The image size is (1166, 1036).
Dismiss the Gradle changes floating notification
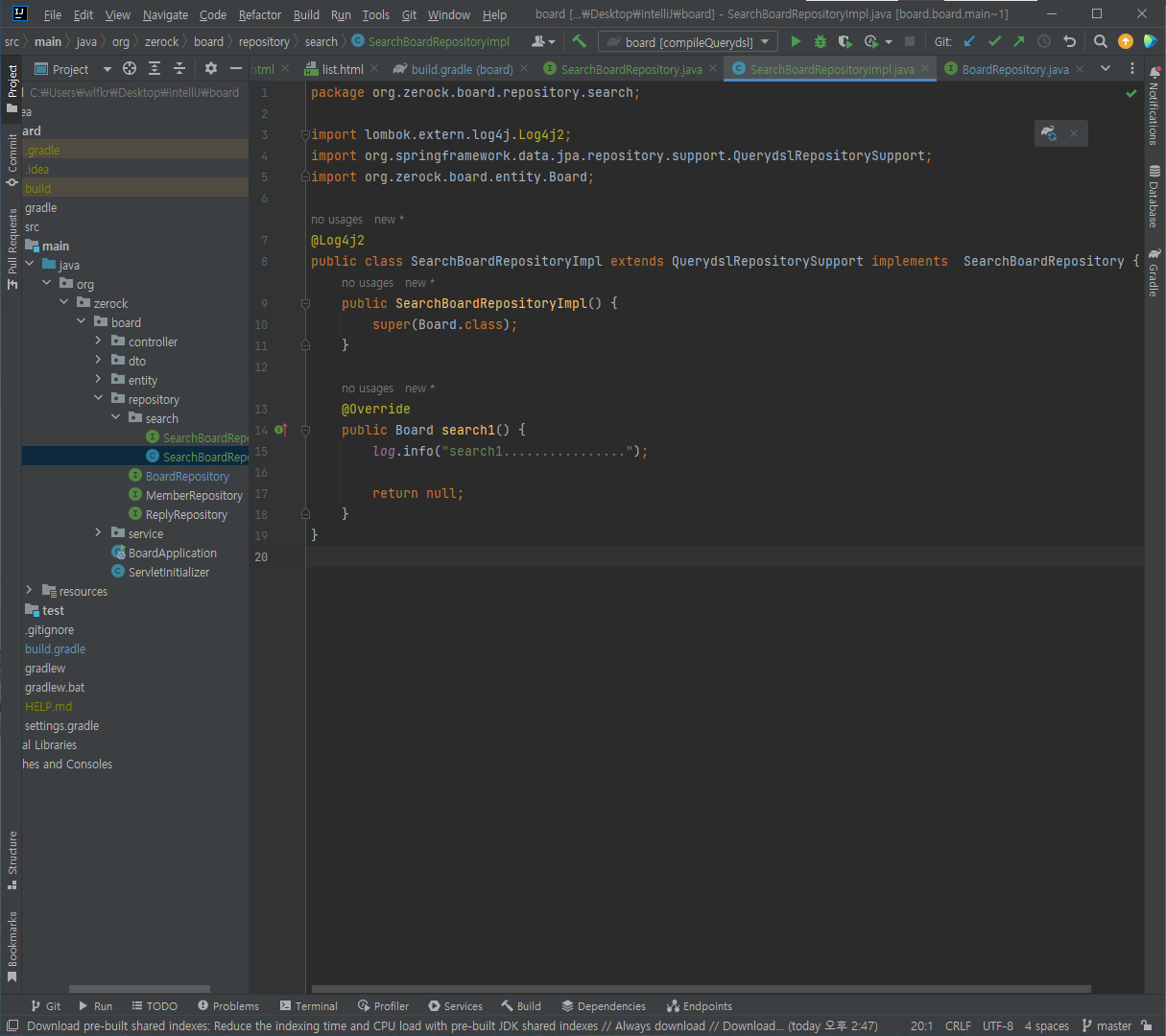[1074, 133]
